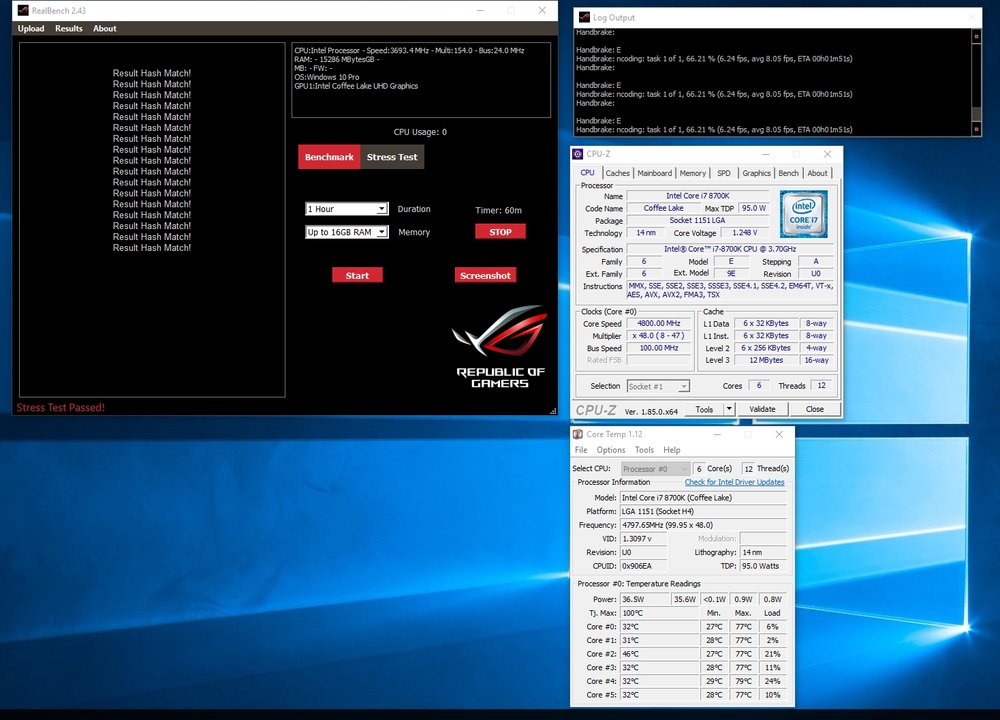
Task: Click the 'GPU1:Intel Coffee Lake UHD Graphics' line
Action: (356, 86)
